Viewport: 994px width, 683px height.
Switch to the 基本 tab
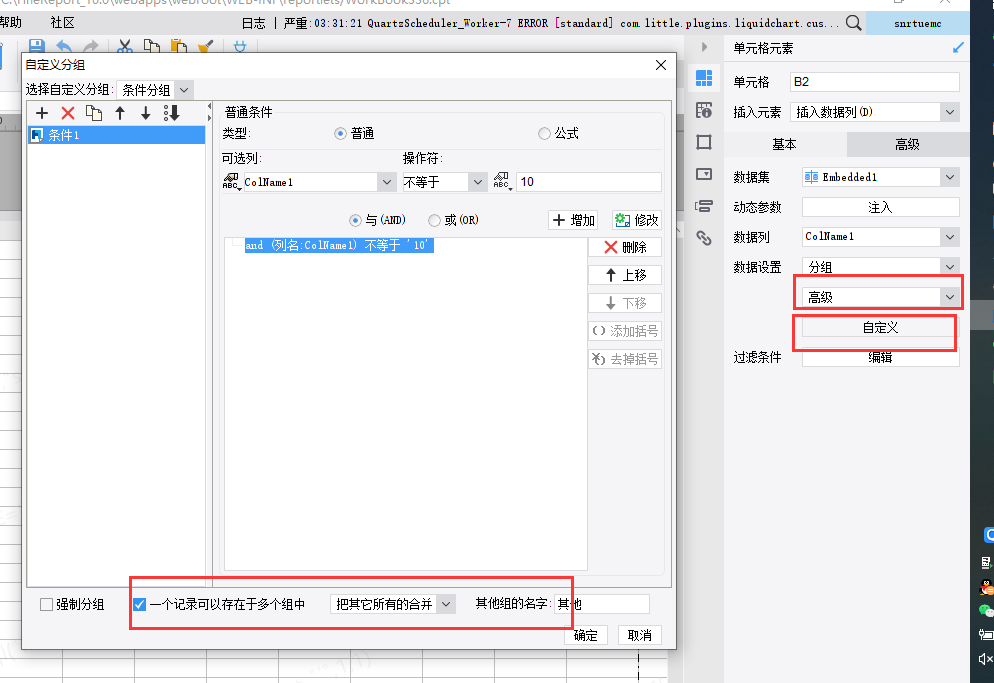(785, 145)
